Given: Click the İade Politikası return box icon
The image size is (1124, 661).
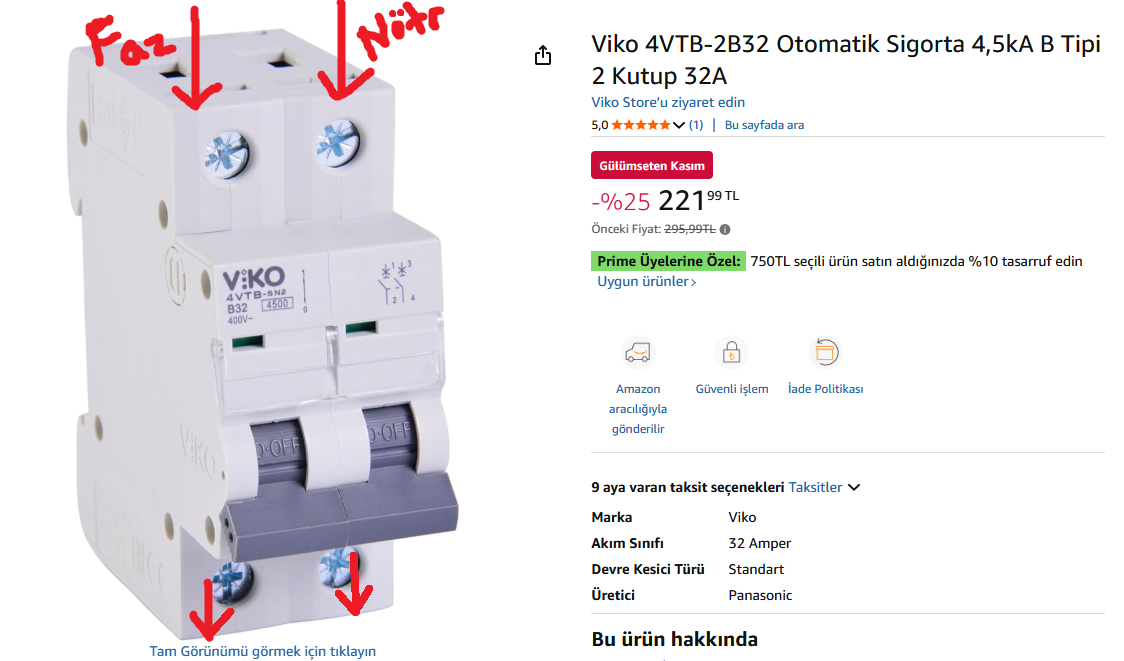Looking at the screenshot, I should pyautogui.click(x=825, y=352).
